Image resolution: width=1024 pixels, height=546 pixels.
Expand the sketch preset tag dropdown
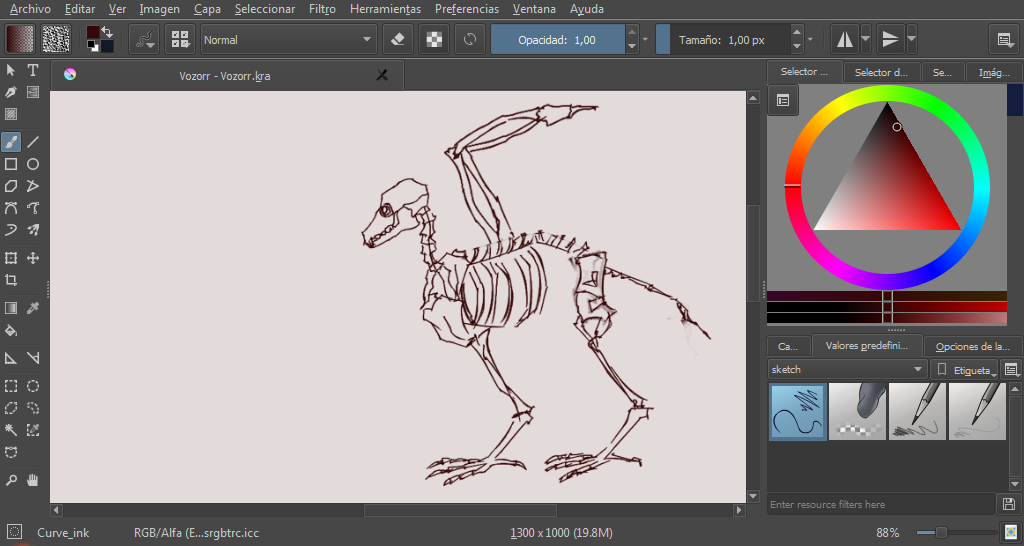click(x=847, y=370)
